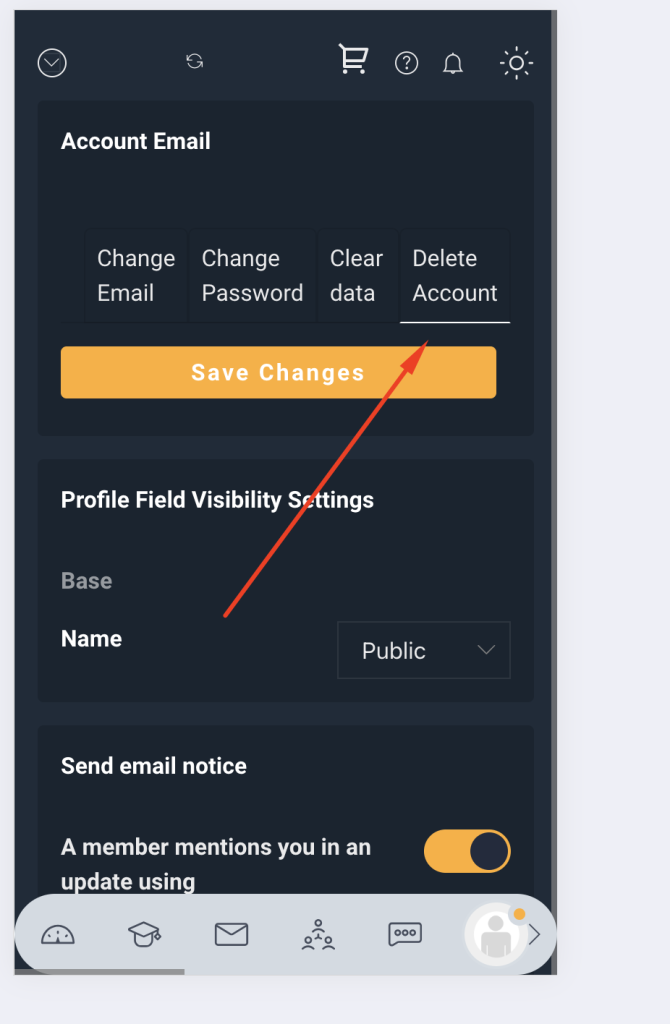
Task: Click the horizontal scrollbar at bottom
Action: [100, 972]
